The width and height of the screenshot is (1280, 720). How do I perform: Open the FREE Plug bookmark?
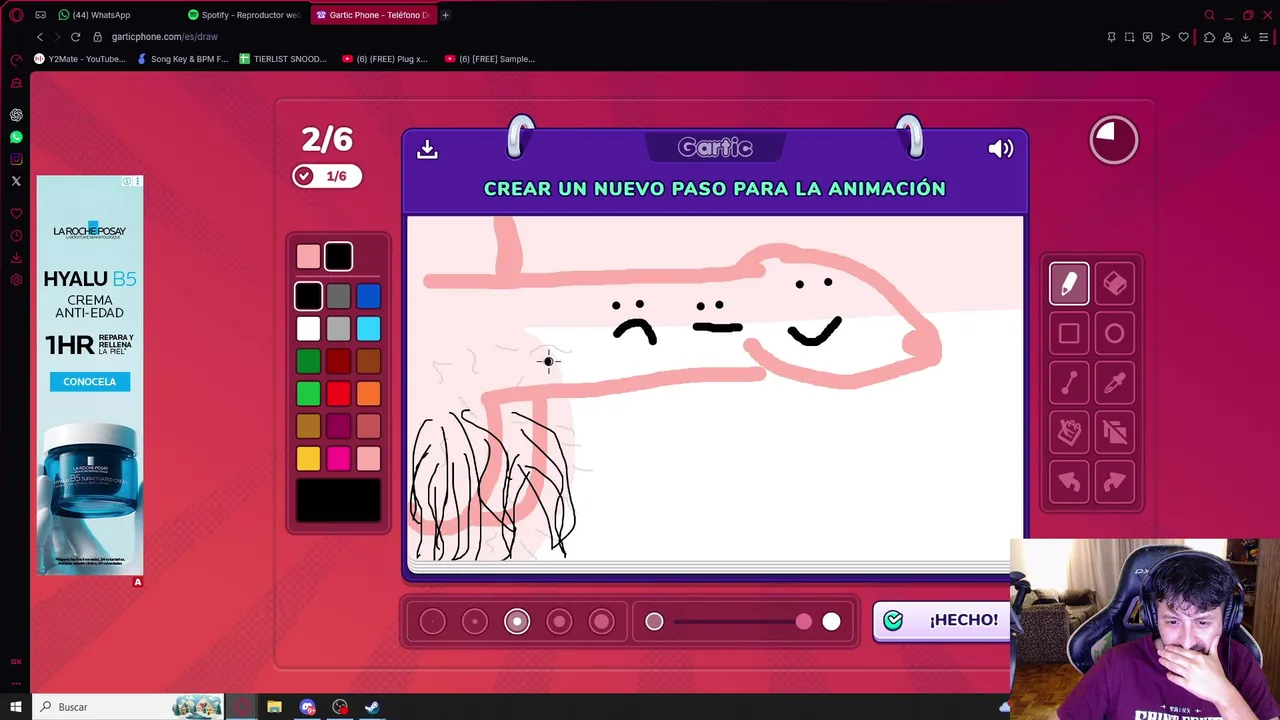coord(385,59)
